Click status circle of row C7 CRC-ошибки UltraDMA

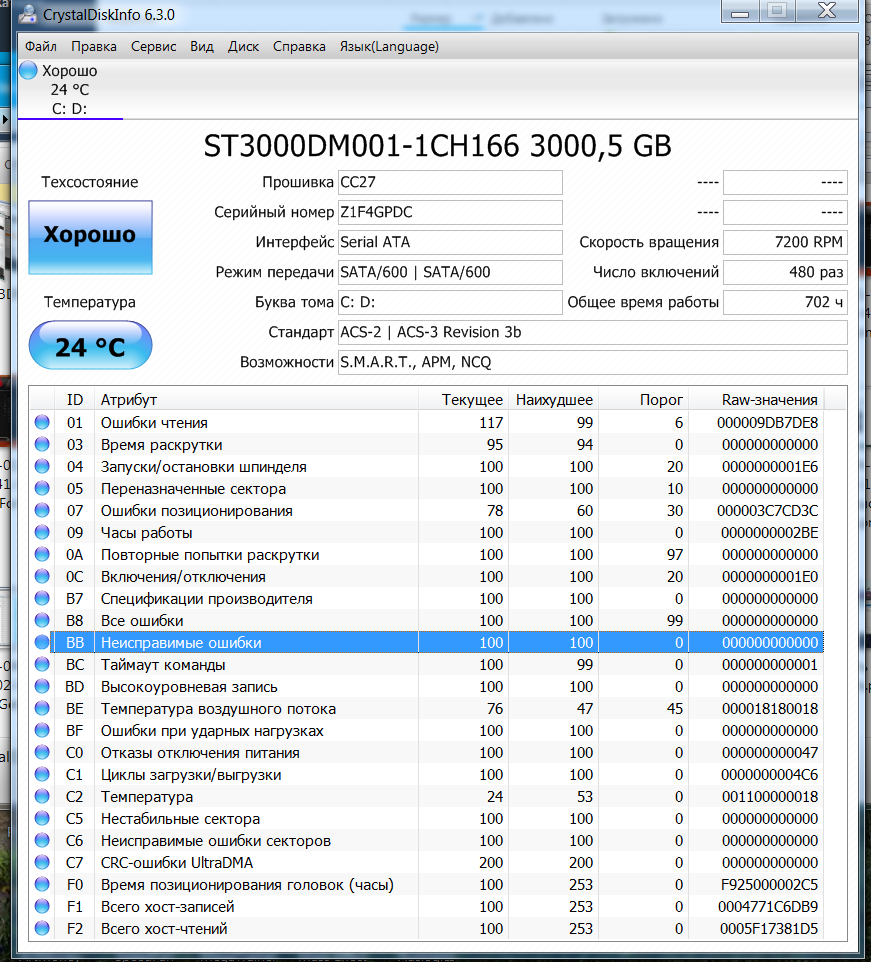click(x=42, y=863)
